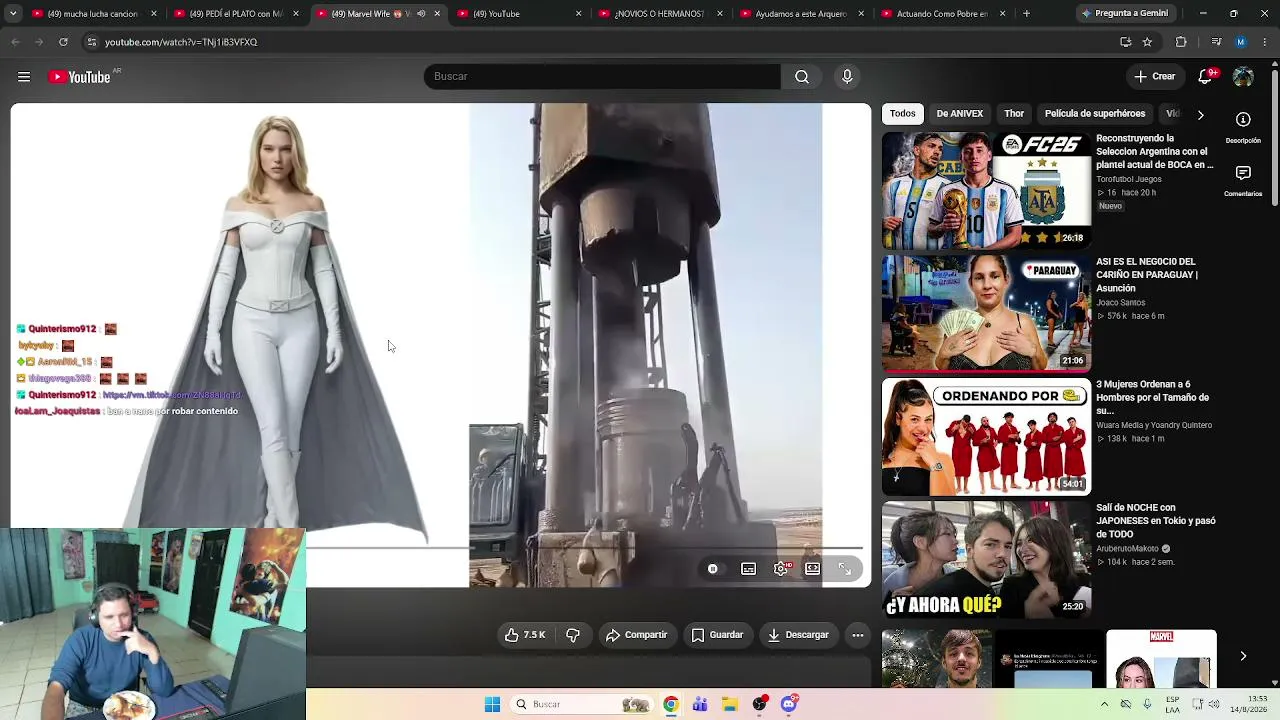The height and width of the screenshot is (720, 1280).
Task: Open the YouTube guide hamburger menu
Action: 24,77
